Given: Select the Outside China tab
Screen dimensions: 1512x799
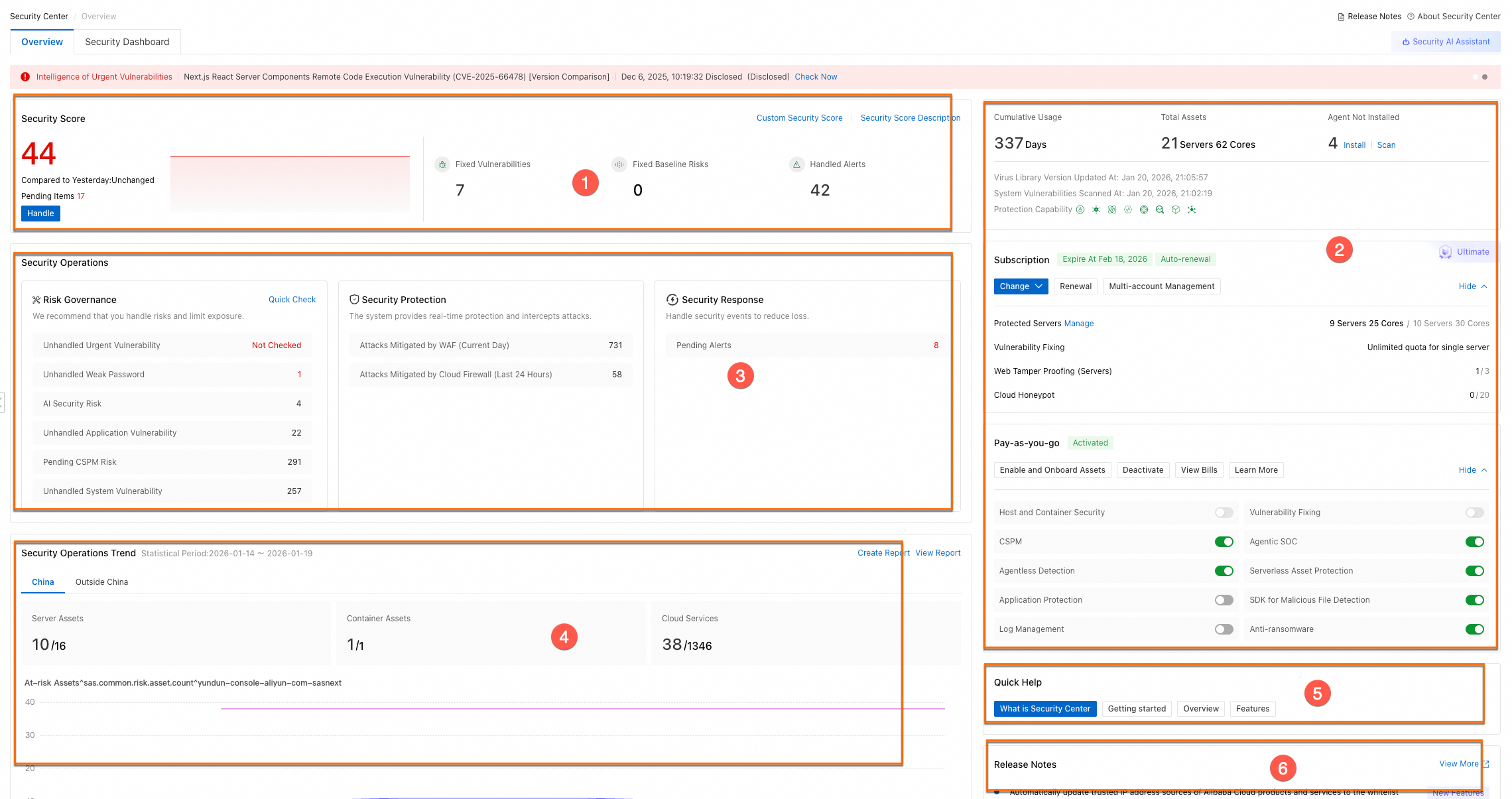Looking at the screenshot, I should tap(101, 582).
